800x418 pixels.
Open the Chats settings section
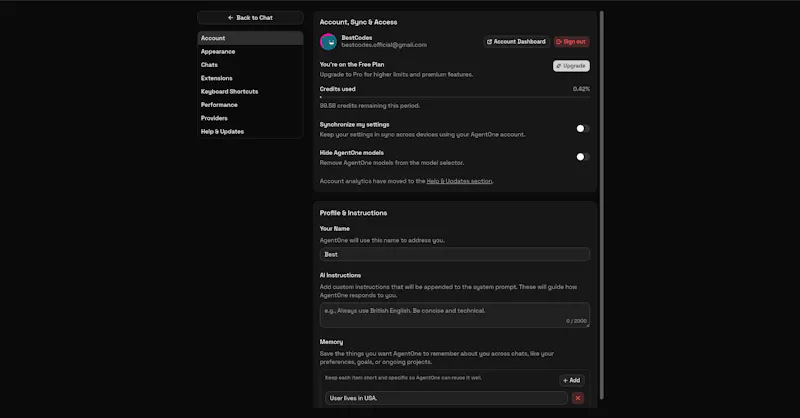(250, 65)
